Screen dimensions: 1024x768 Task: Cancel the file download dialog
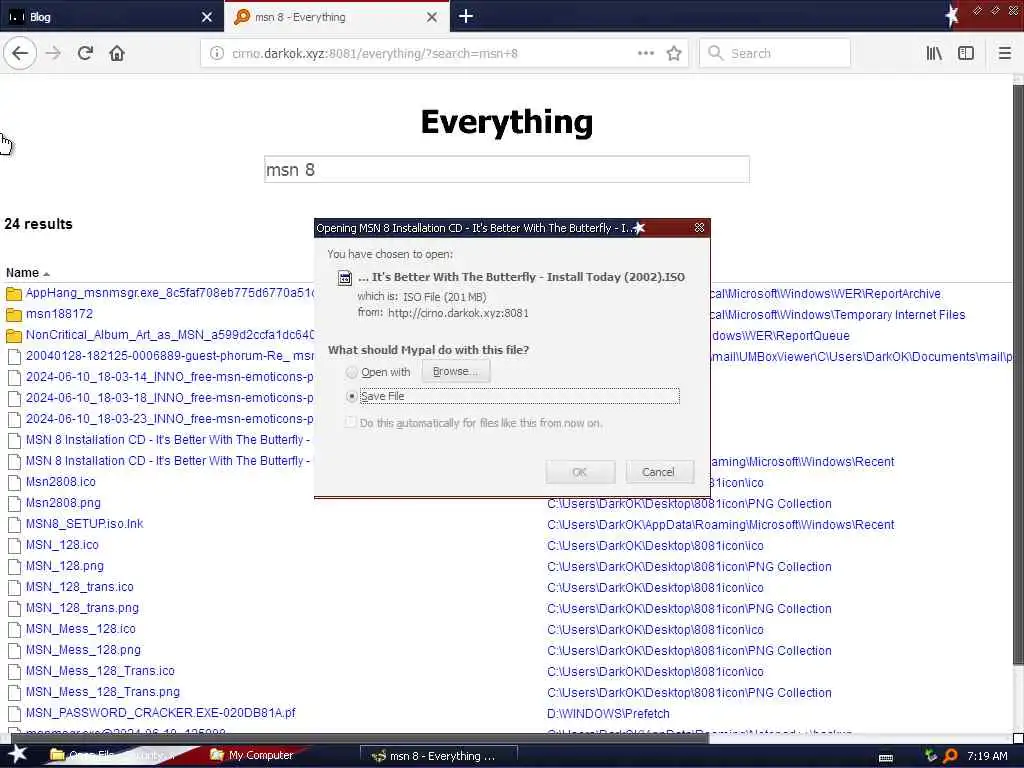click(x=659, y=472)
